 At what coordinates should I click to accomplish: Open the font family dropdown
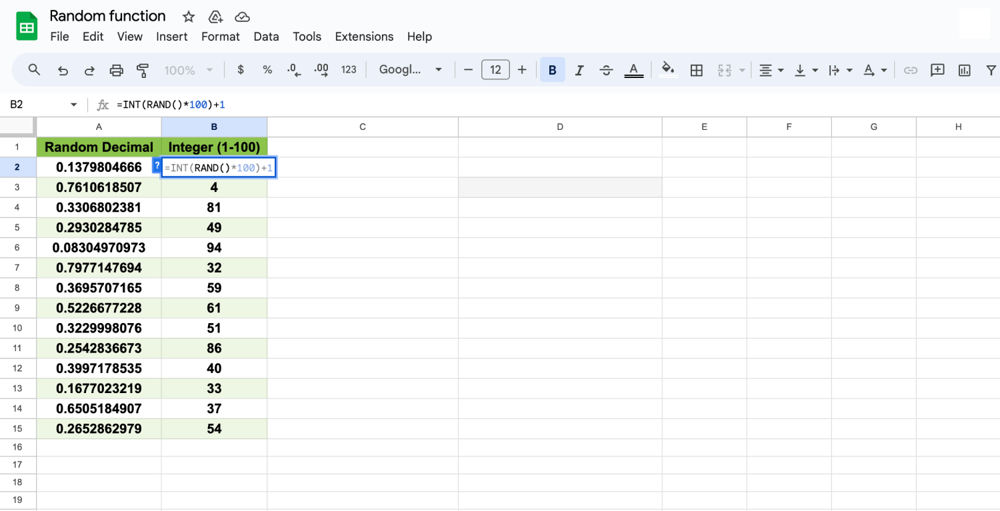coord(410,70)
